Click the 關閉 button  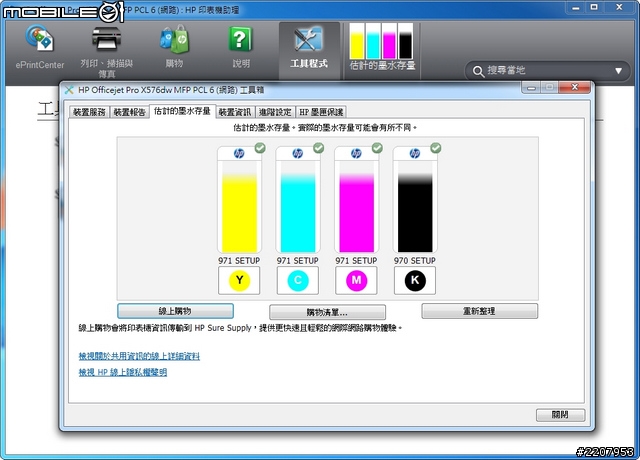(x=560, y=415)
